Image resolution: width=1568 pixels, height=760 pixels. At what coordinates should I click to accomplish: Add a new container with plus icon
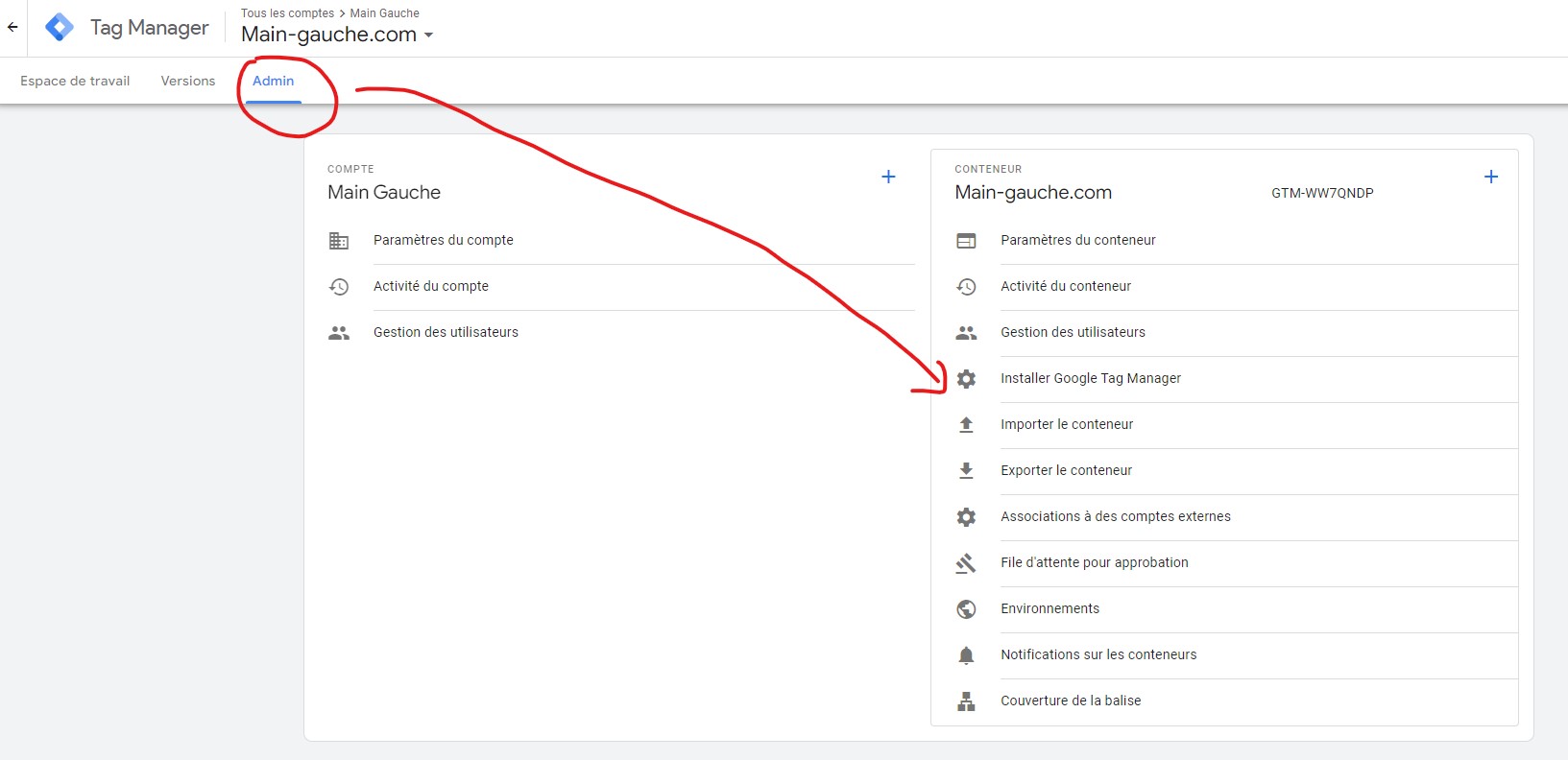click(1490, 177)
